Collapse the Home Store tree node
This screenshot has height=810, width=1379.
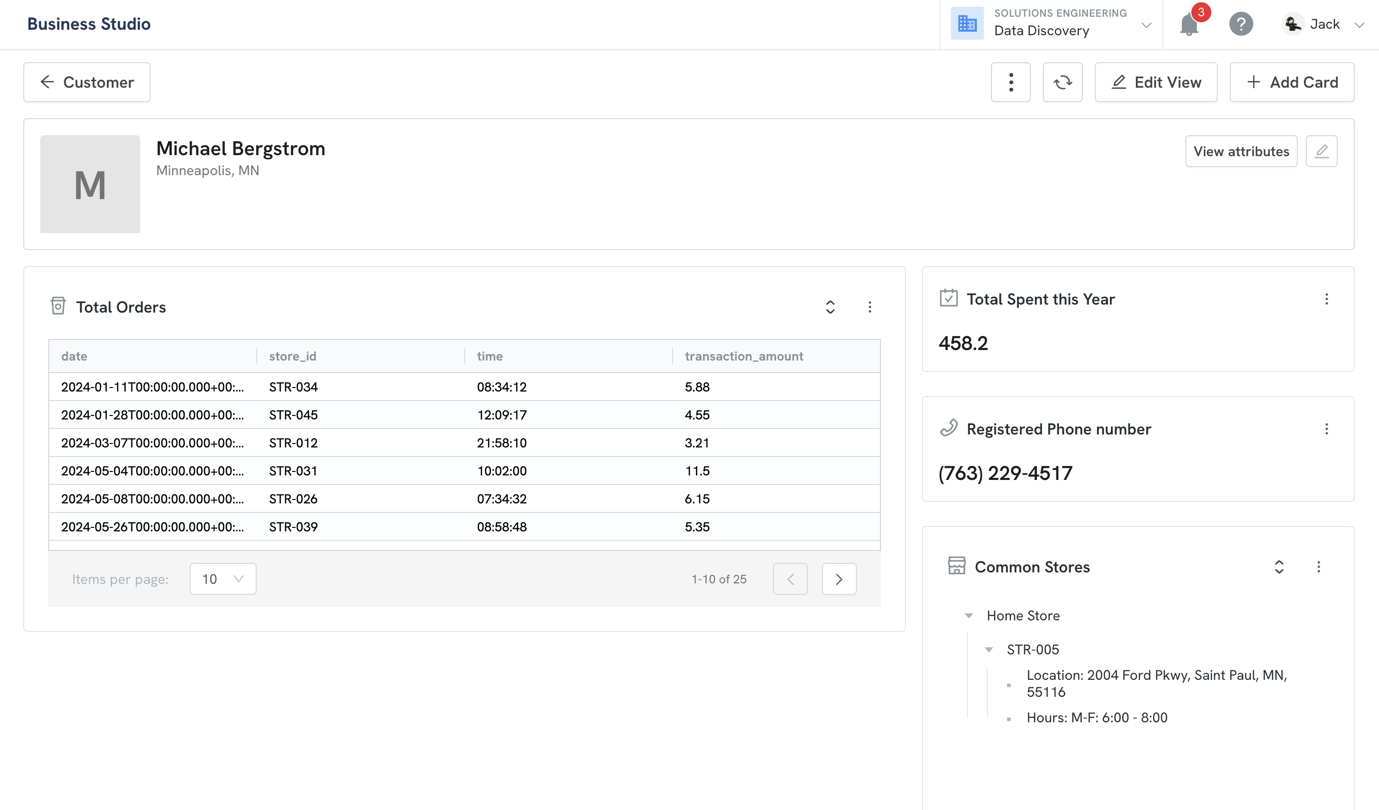(x=969, y=616)
